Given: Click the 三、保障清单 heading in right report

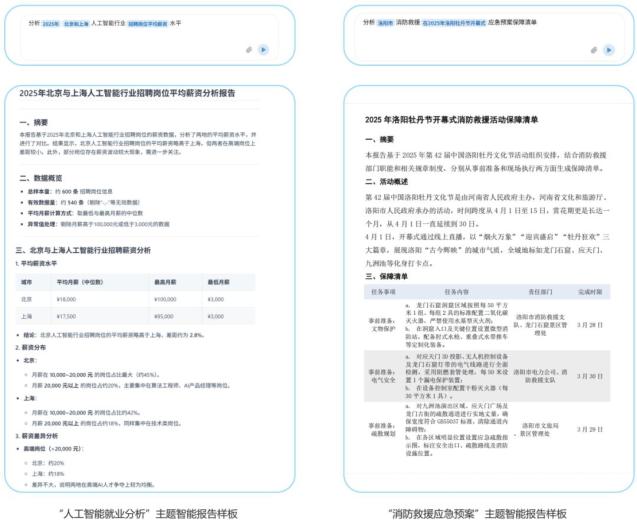Looking at the screenshot, I should [x=384, y=274].
